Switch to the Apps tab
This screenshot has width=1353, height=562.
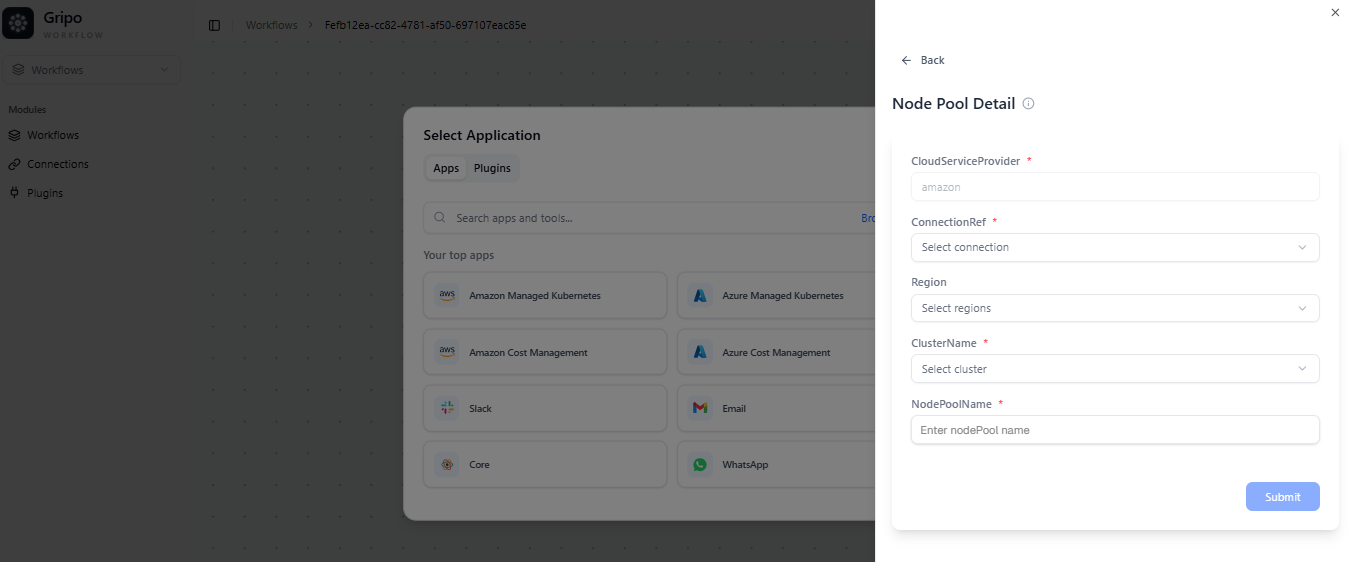pyautogui.click(x=446, y=168)
